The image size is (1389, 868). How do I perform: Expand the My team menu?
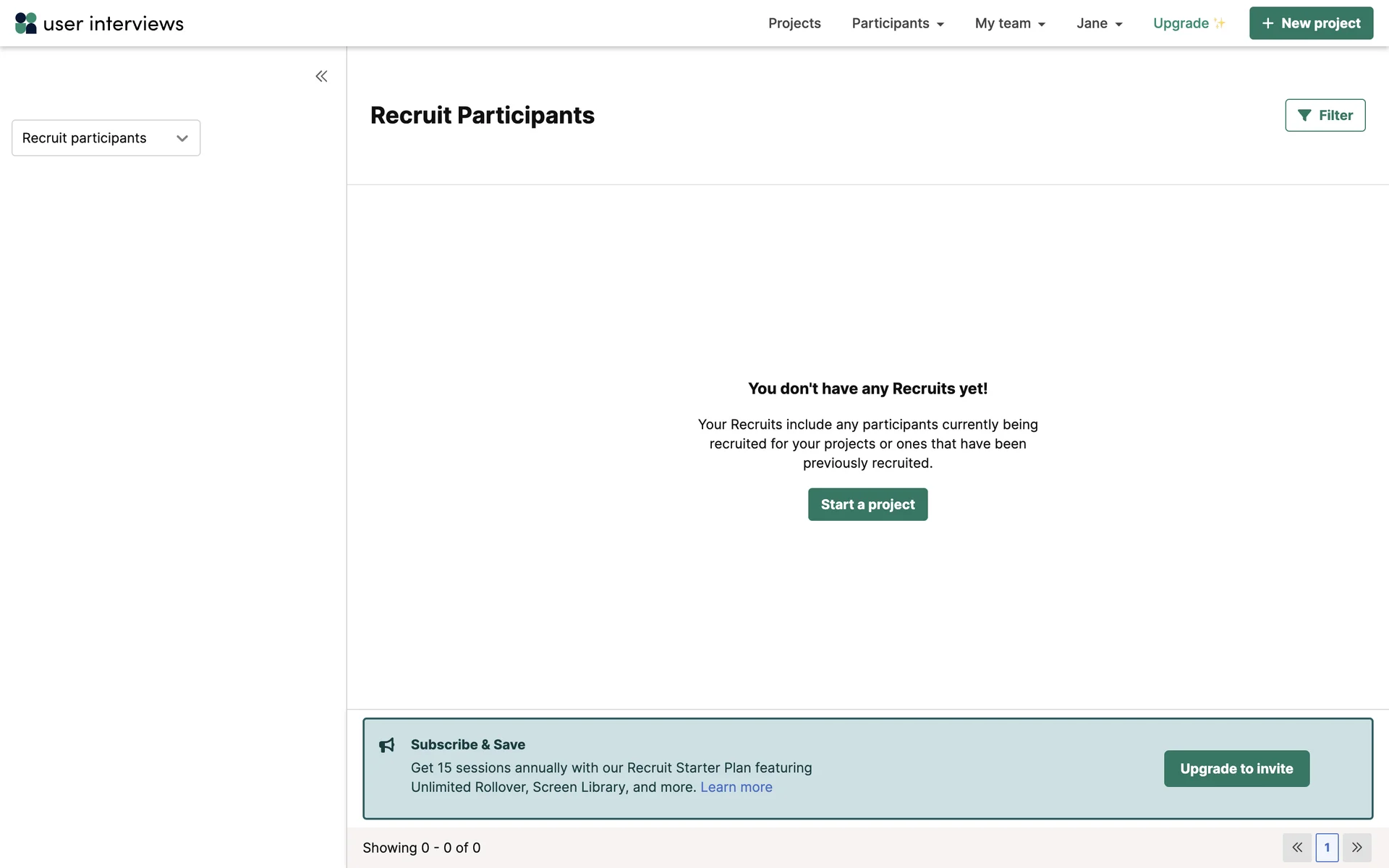[x=1010, y=23]
